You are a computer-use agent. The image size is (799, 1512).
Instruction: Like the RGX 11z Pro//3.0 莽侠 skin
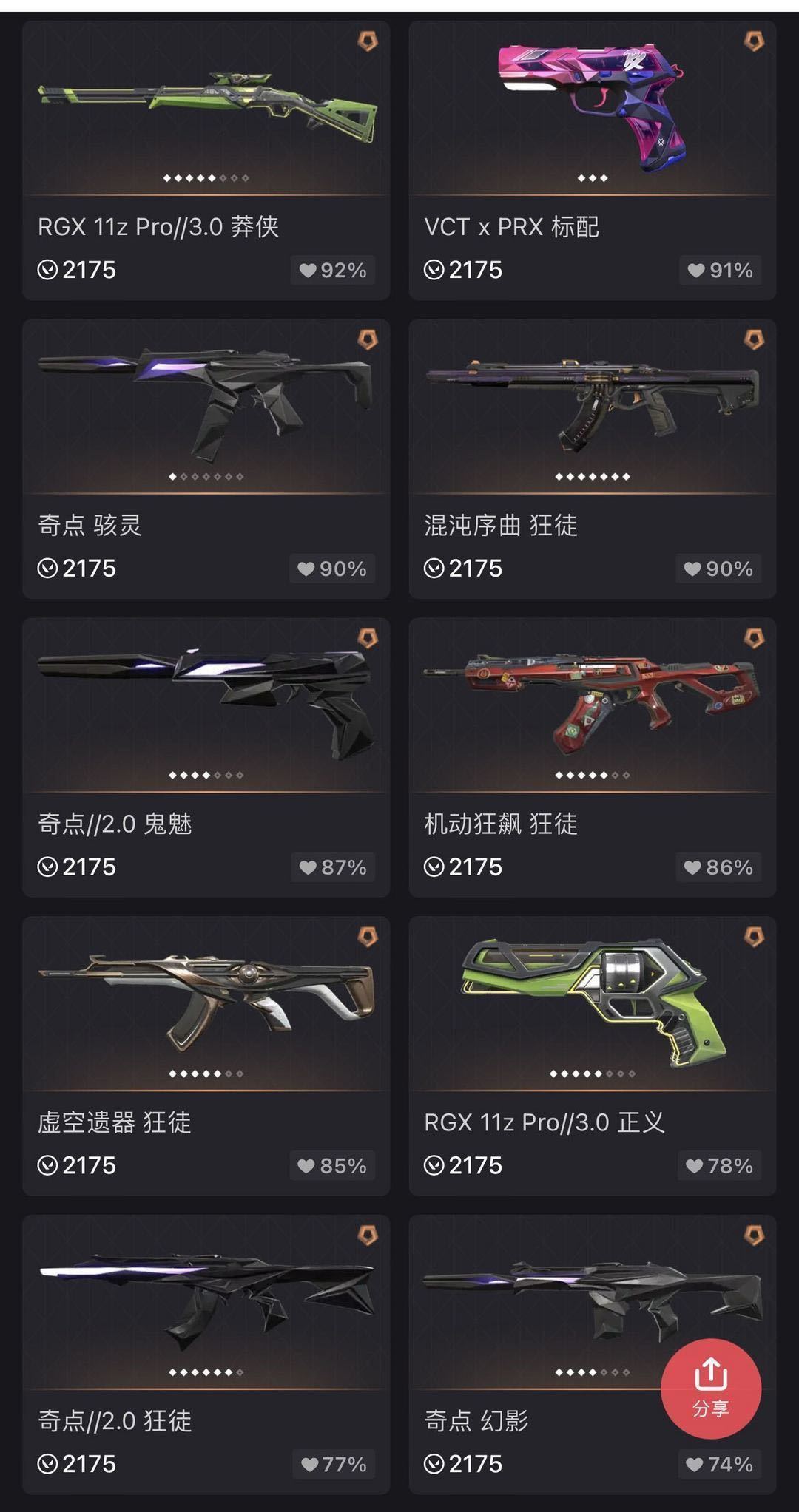click(x=332, y=271)
